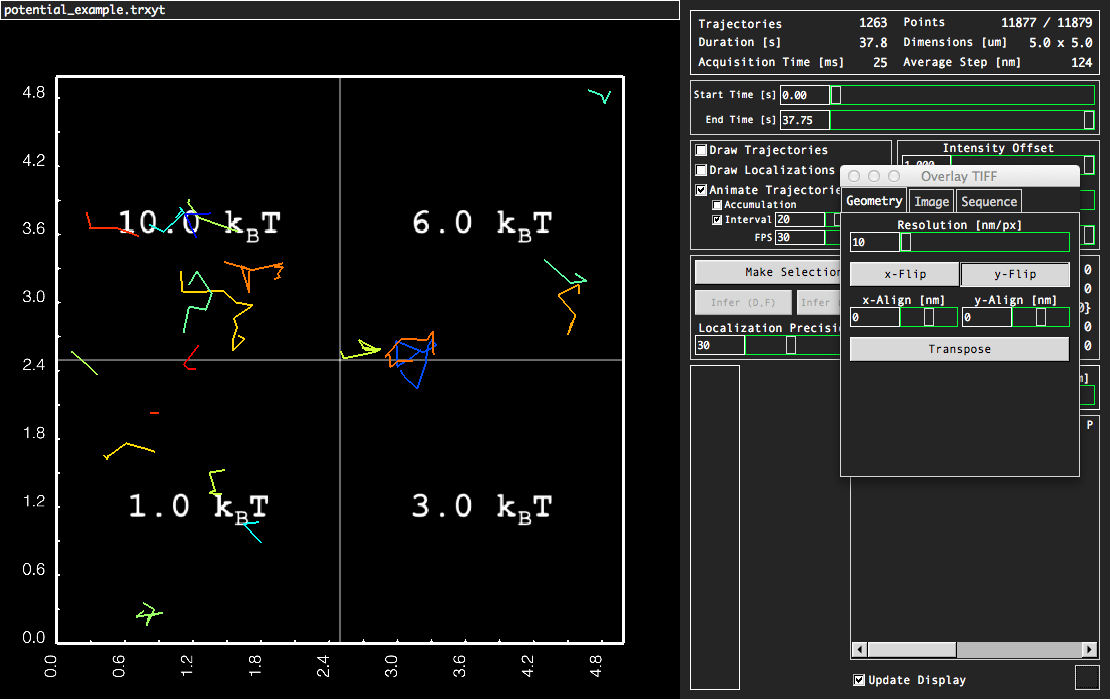The width and height of the screenshot is (1110, 699).
Task: Uncheck the Animate Trajectories checkbox
Action: click(x=702, y=190)
